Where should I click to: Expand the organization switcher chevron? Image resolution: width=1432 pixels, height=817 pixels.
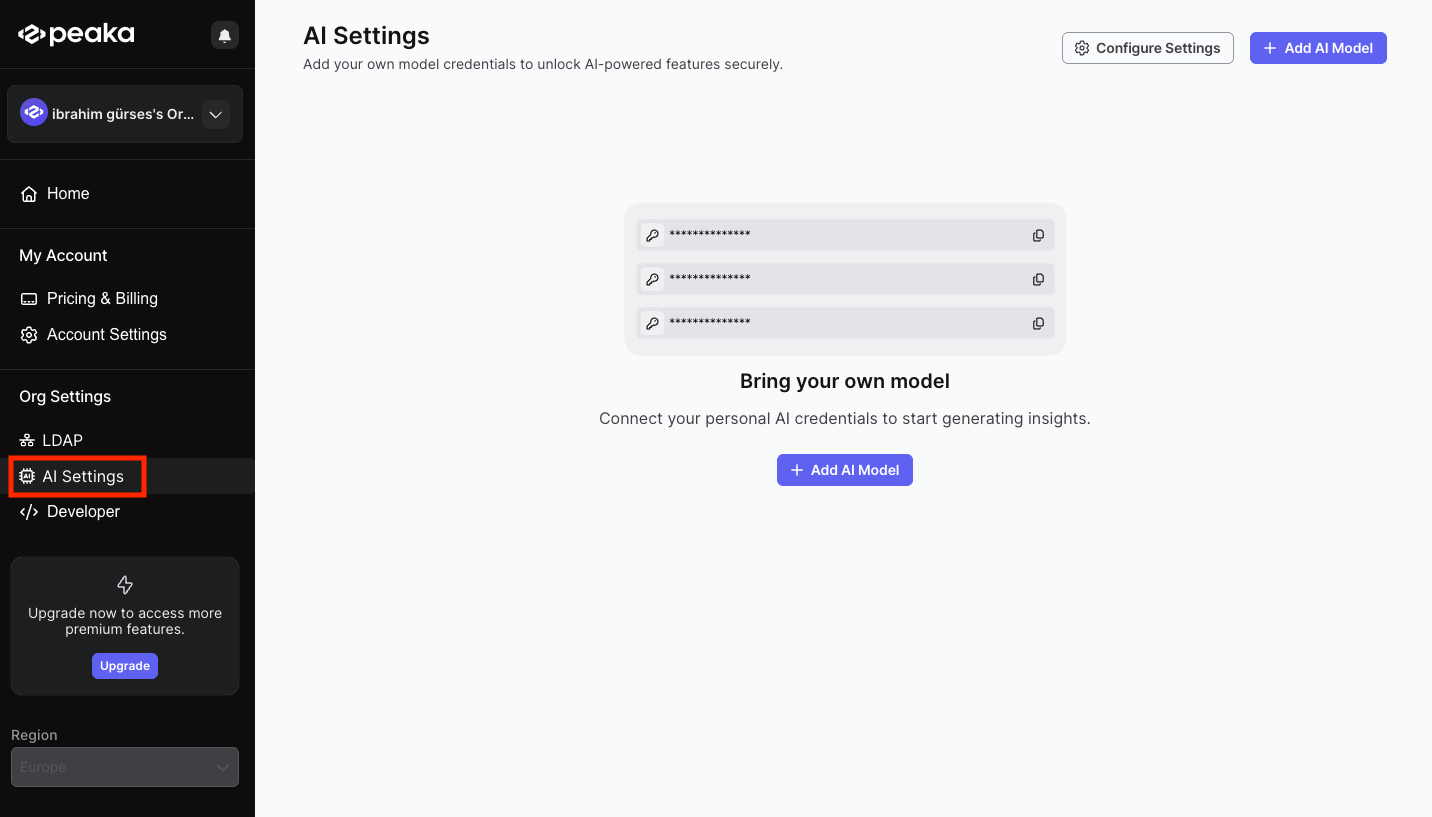tap(215, 115)
